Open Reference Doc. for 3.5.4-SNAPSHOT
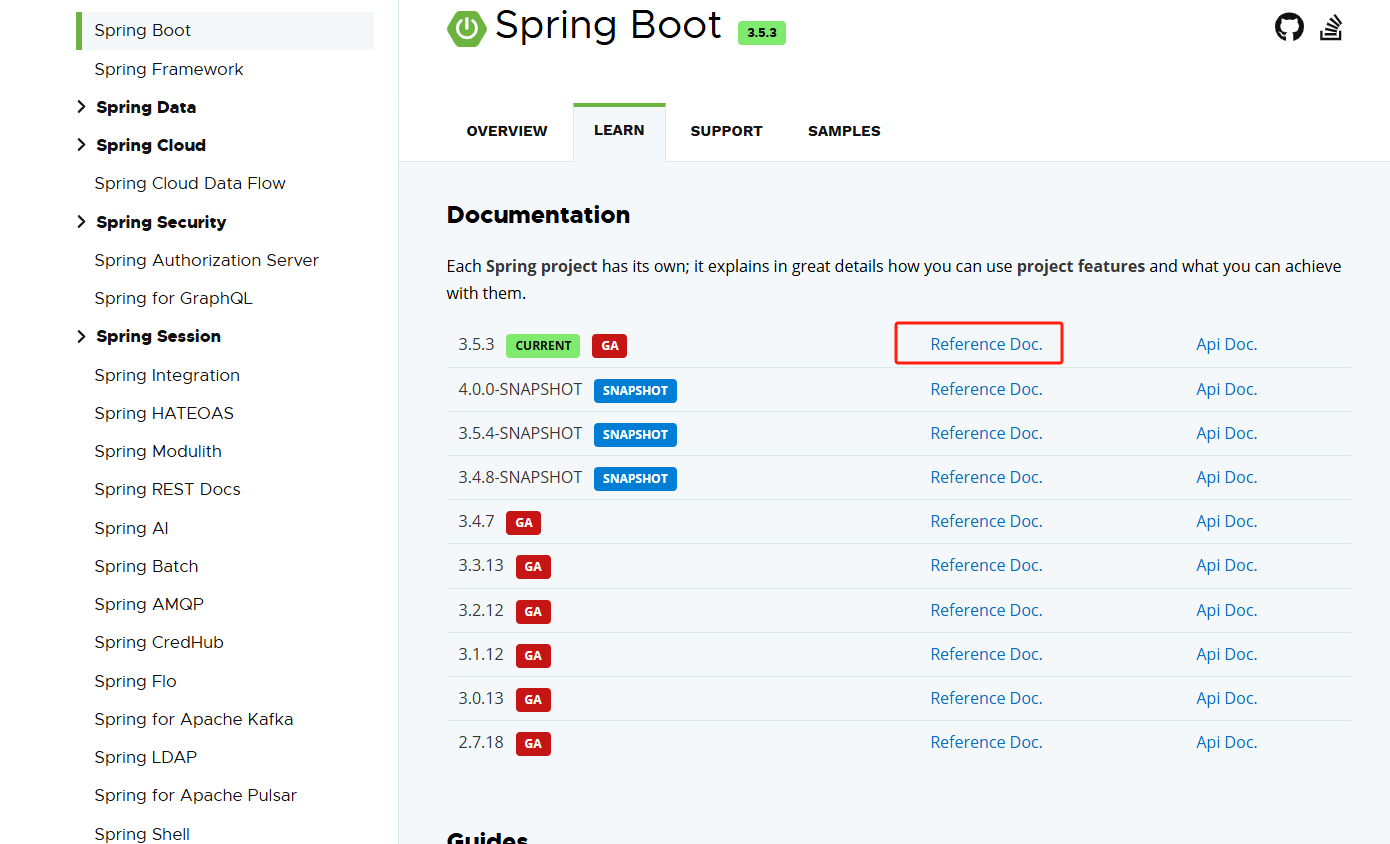 coord(986,433)
